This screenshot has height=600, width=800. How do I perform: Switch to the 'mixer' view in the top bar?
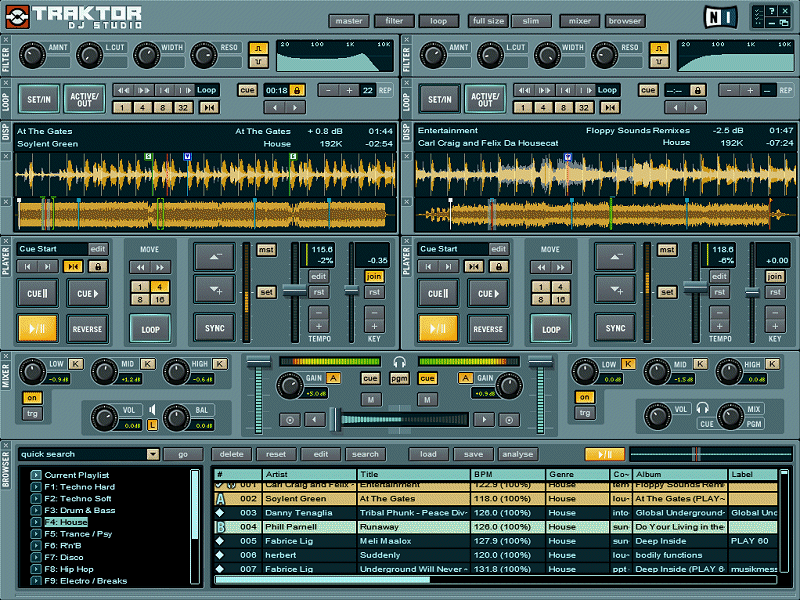(x=580, y=20)
